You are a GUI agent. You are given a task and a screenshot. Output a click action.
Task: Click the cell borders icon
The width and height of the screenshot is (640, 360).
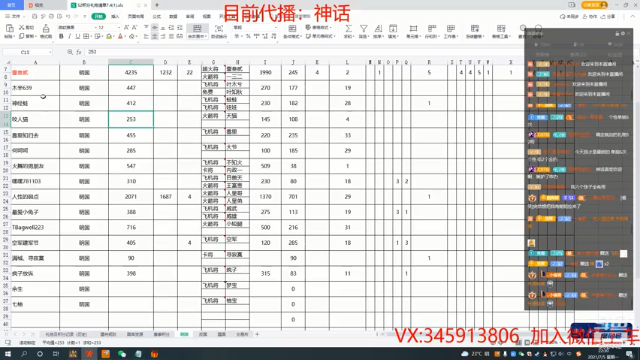(x=86, y=36)
